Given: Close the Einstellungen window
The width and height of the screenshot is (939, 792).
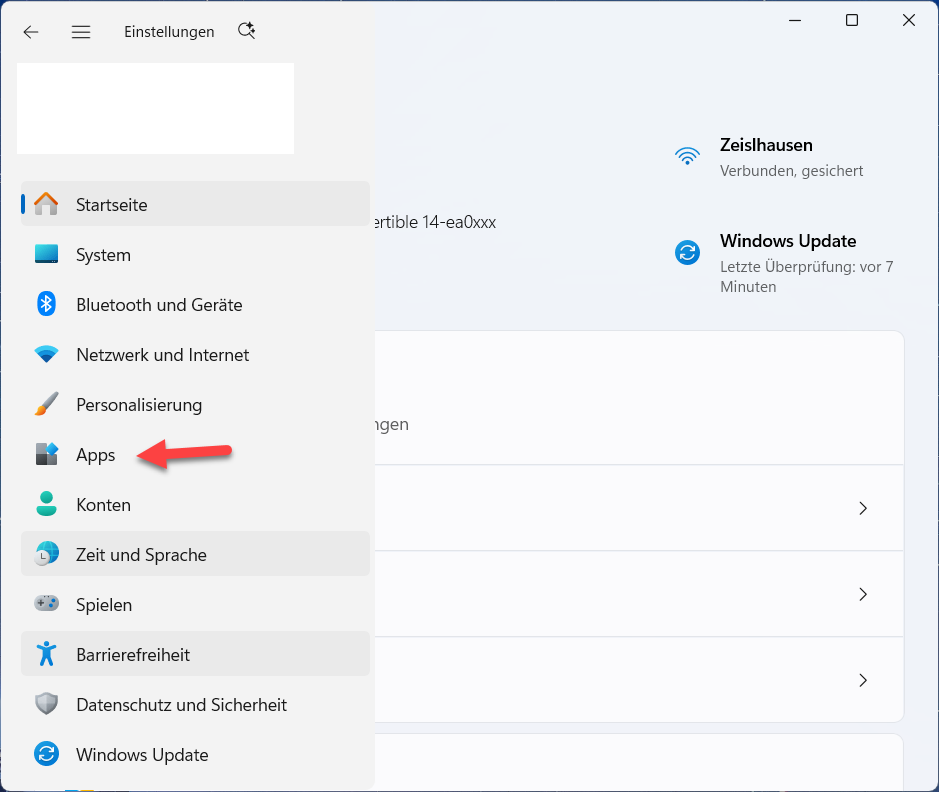Looking at the screenshot, I should coord(908,20).
